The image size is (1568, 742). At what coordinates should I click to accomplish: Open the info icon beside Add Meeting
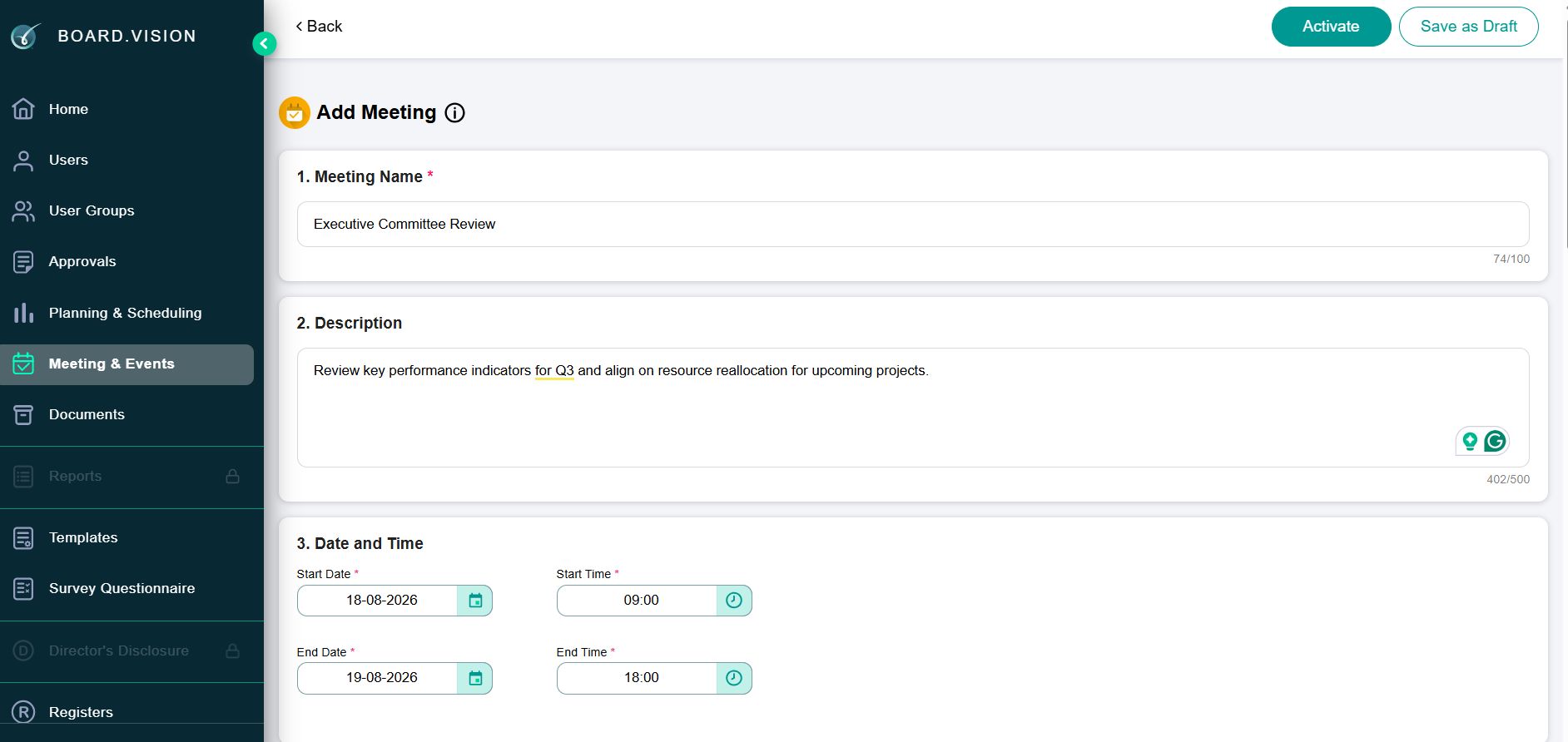[454, 113]
